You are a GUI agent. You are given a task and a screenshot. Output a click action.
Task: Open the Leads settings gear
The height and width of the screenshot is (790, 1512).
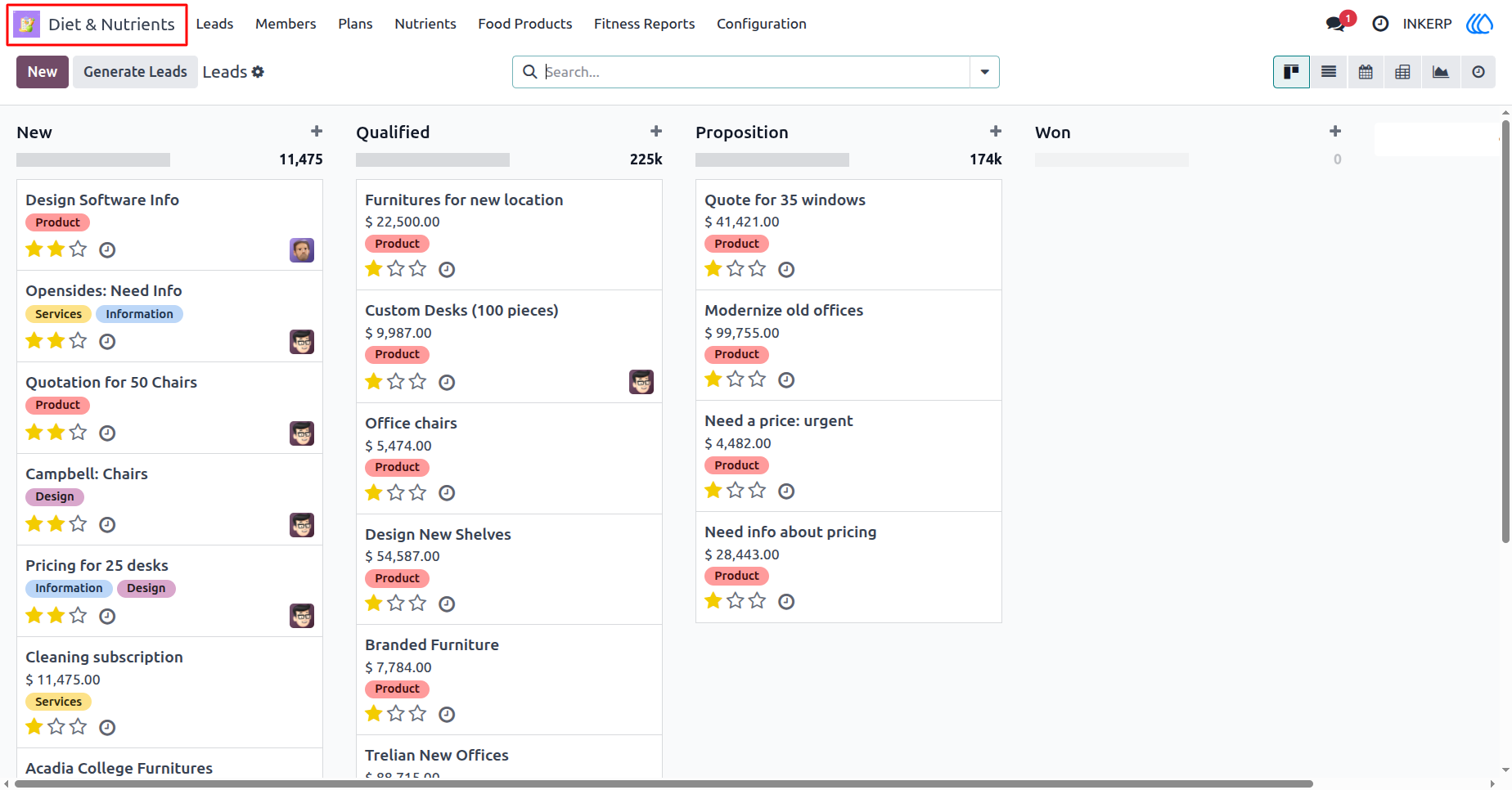pos(258,72)
